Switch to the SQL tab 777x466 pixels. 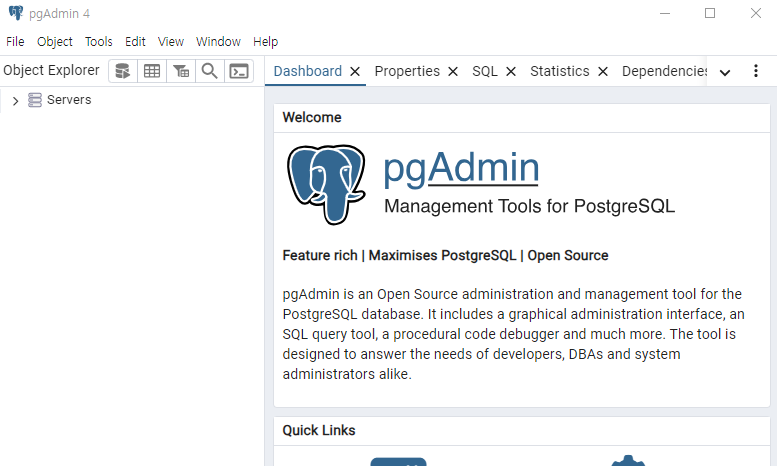pyautogui.click(x=485, y=71)
